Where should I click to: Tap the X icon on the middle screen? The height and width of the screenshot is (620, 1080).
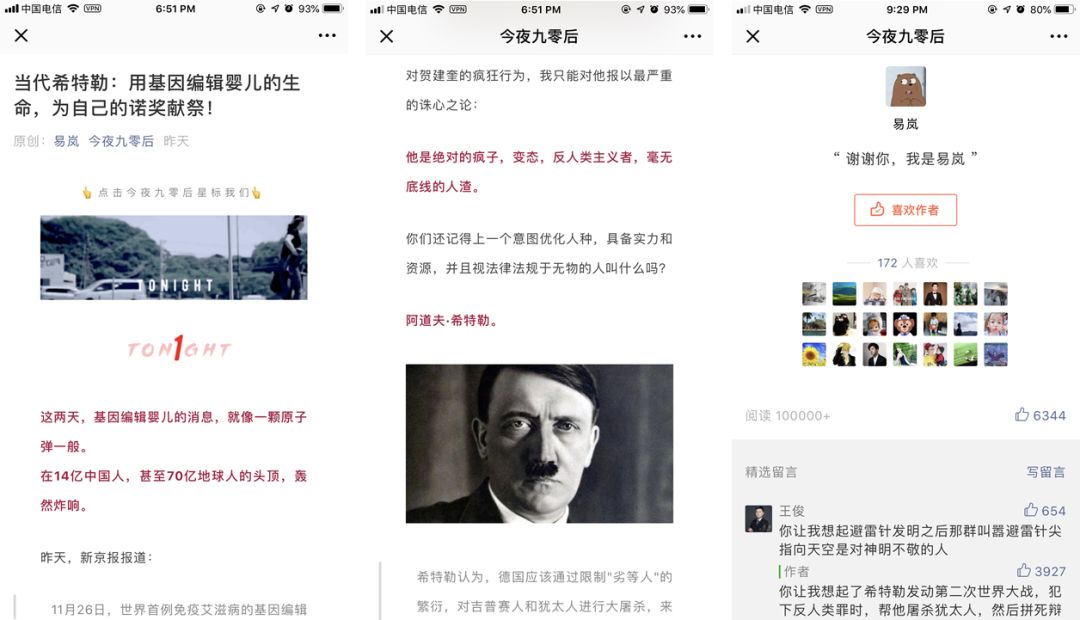[x=387, y=36]
